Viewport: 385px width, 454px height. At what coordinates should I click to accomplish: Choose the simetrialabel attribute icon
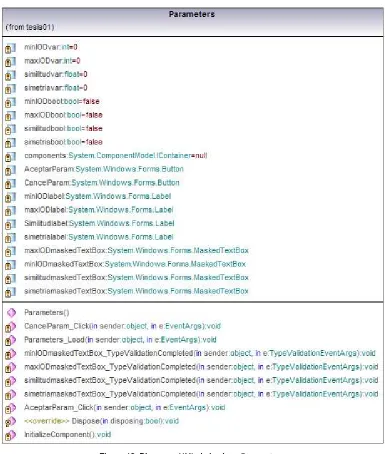(x=10, y=238)
